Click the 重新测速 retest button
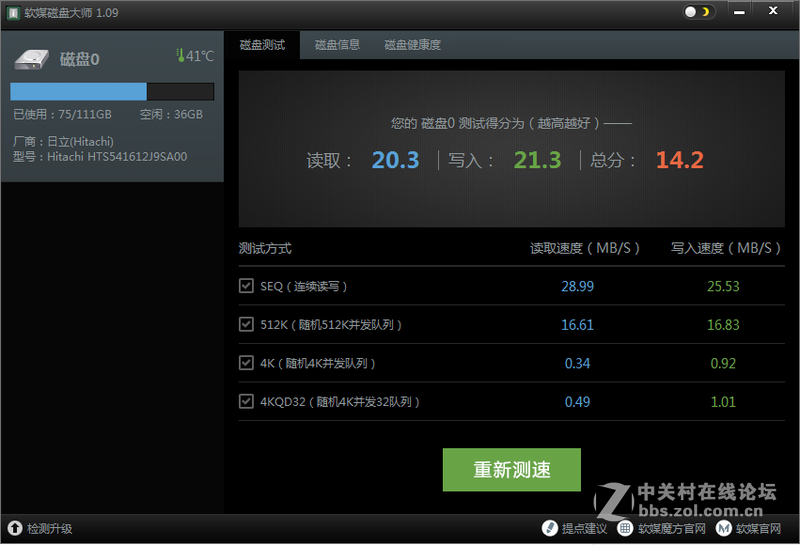The width and height of the screenshot is (800, 545). pyautogui.click(x=512, y=470)
